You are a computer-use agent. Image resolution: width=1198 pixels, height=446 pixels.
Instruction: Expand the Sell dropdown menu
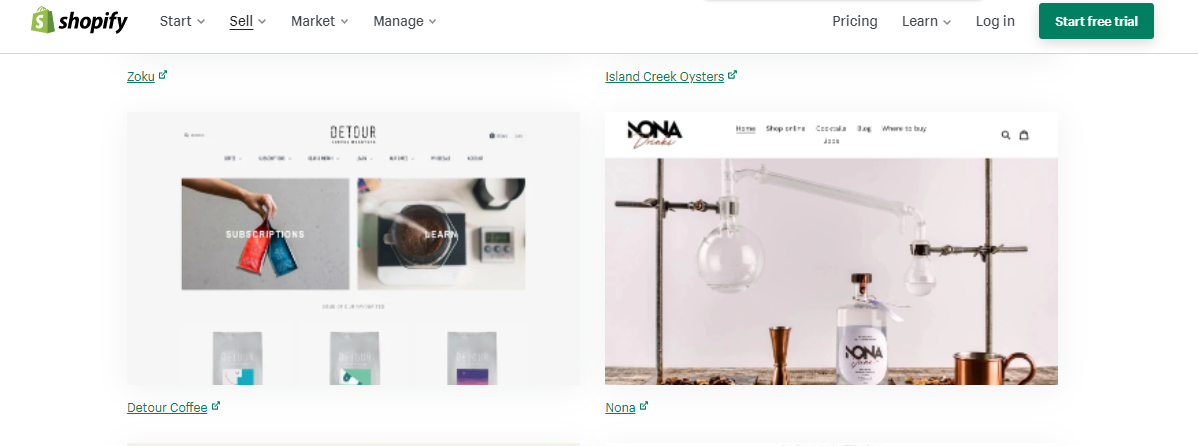pos(248,21)
